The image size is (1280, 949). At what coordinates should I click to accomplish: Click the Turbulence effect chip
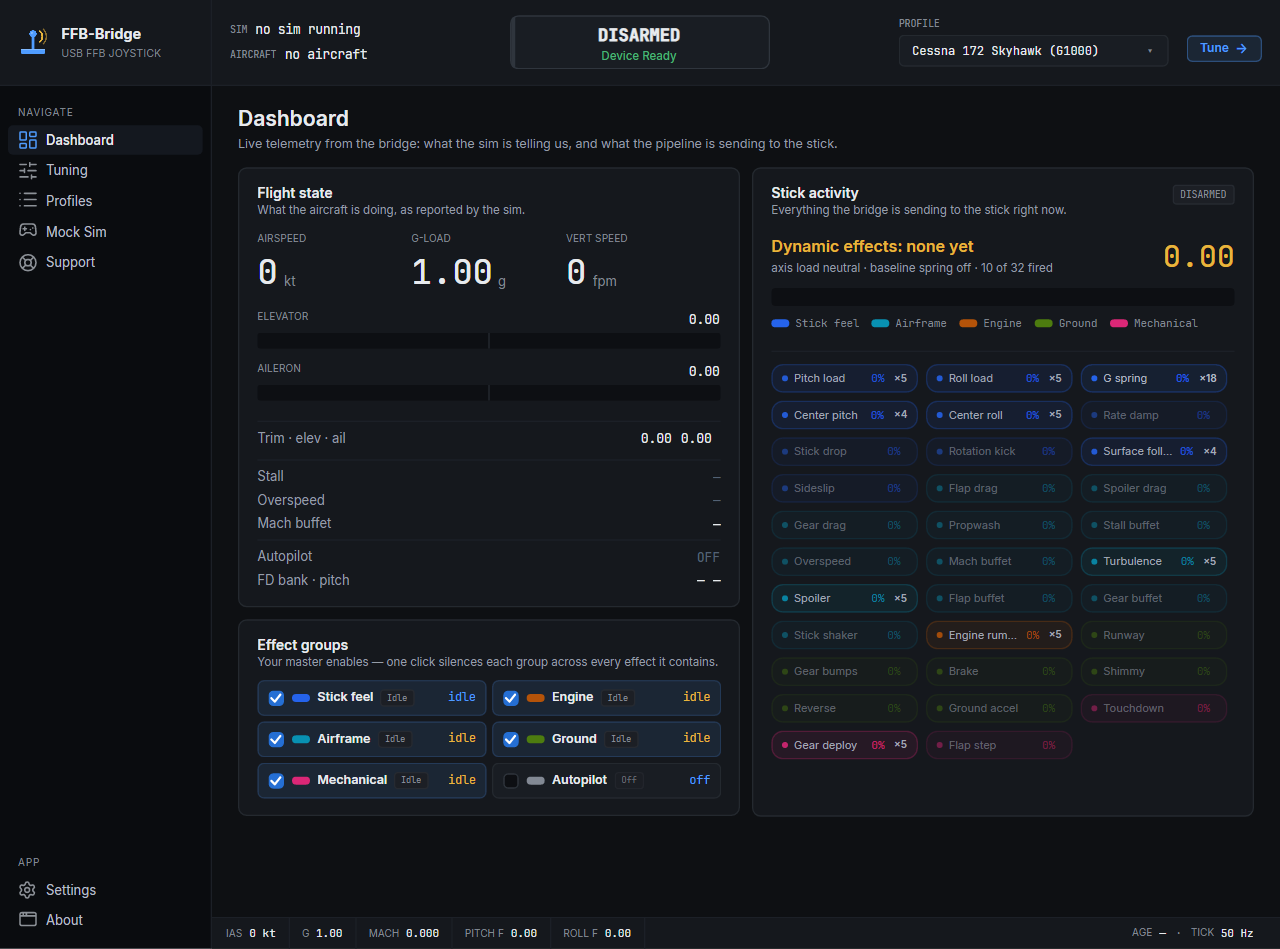[1154, 561]
